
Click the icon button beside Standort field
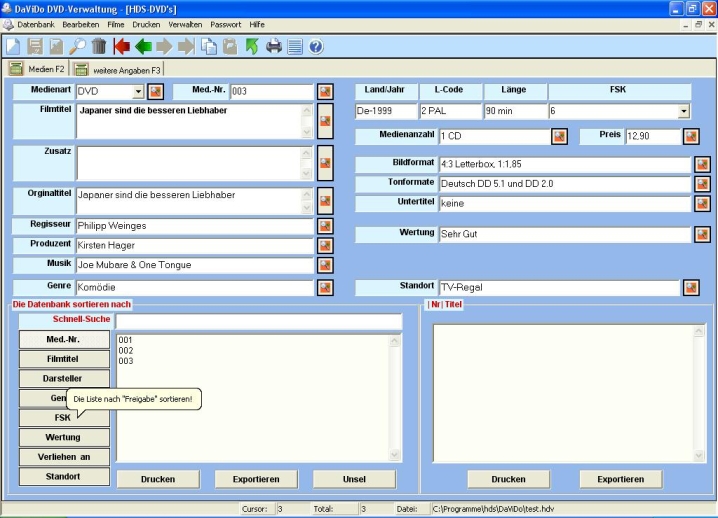click(x=691, y=288)
